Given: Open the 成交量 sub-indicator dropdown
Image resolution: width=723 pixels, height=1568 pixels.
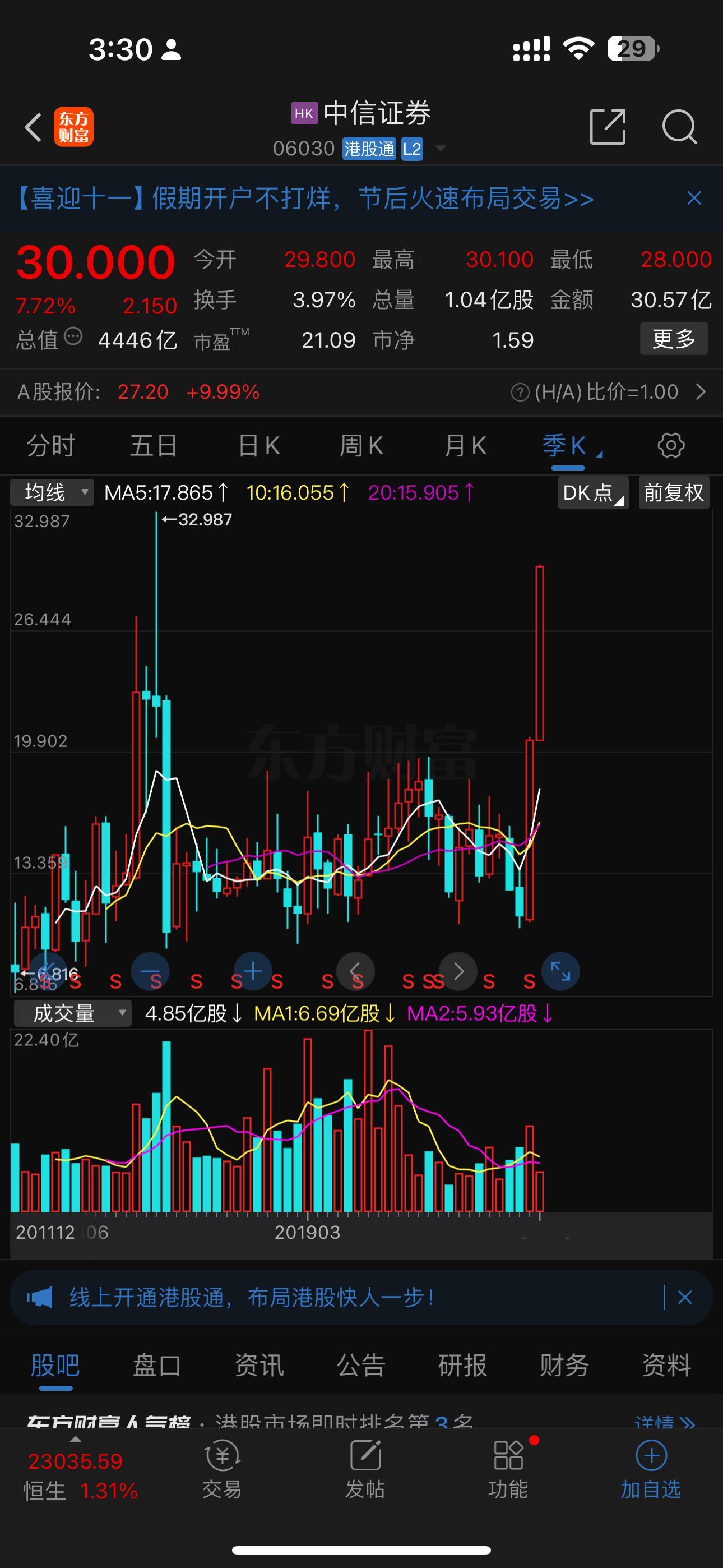Looking at the screenshot, I should point(72,1013).
